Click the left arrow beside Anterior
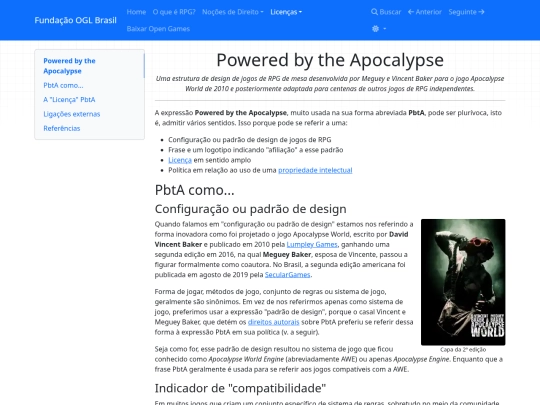The height and width of the screenshot is (405, 540). click(411, 12)
